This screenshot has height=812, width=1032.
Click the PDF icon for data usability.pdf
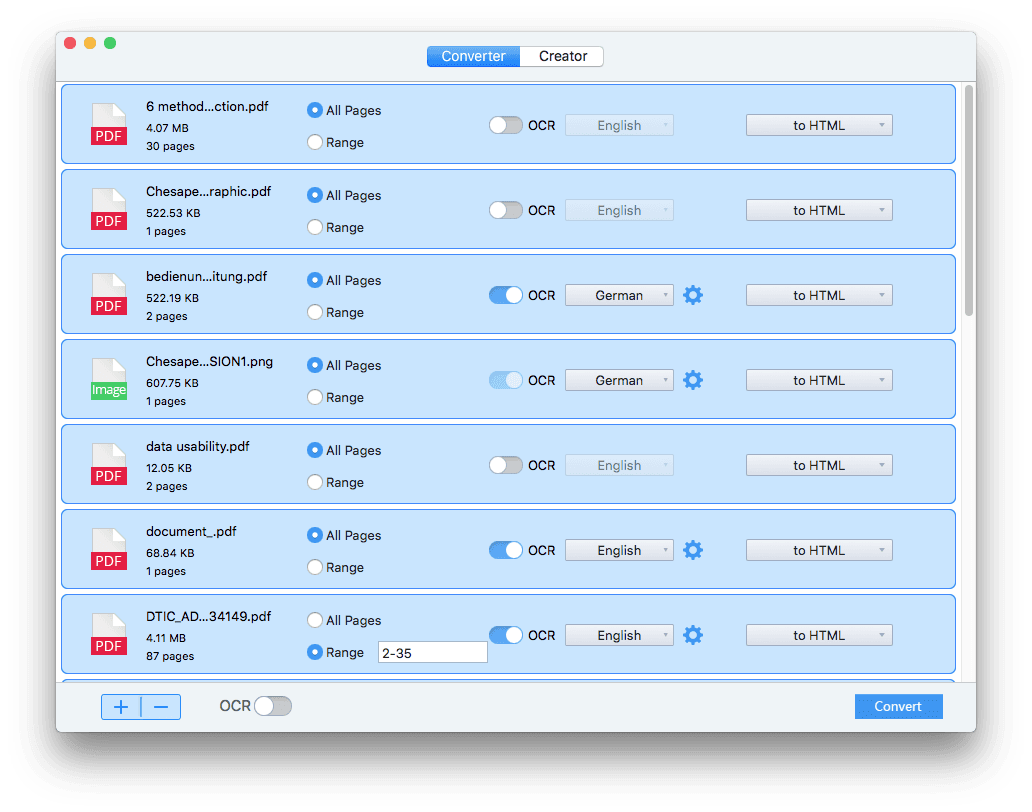tap(108, 464)
